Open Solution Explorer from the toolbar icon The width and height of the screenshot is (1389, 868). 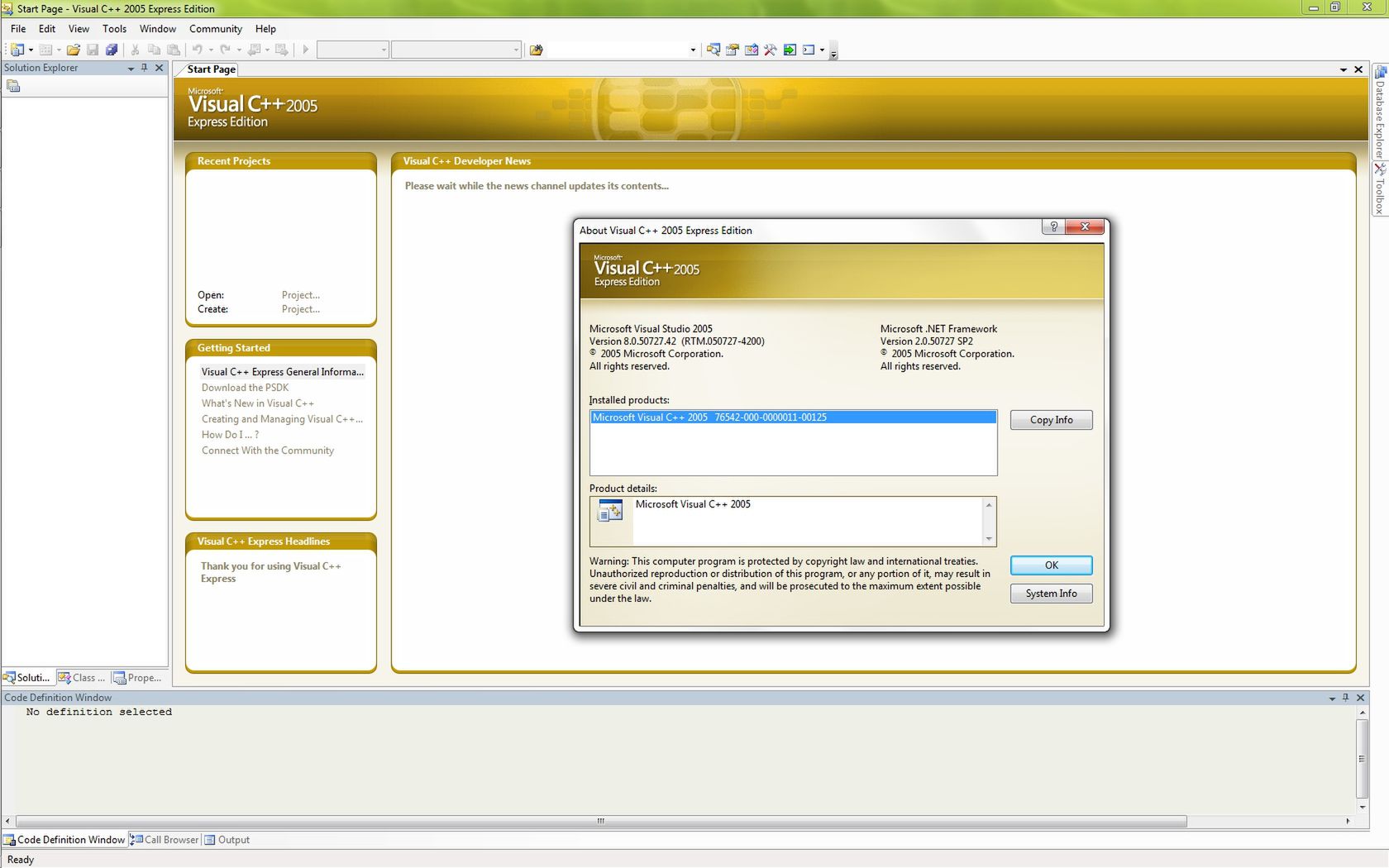pos(713,50)
